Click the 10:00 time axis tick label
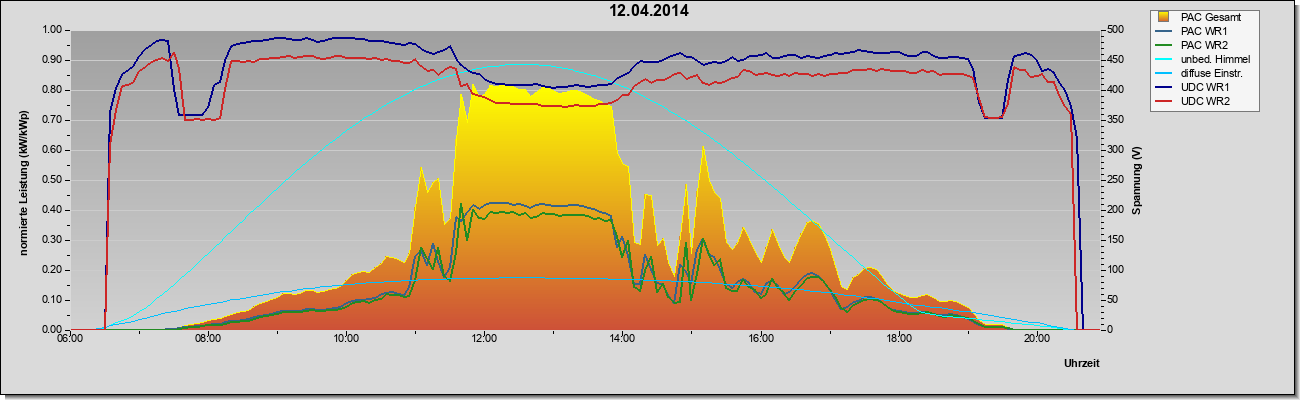 click(x=346, y=338)
